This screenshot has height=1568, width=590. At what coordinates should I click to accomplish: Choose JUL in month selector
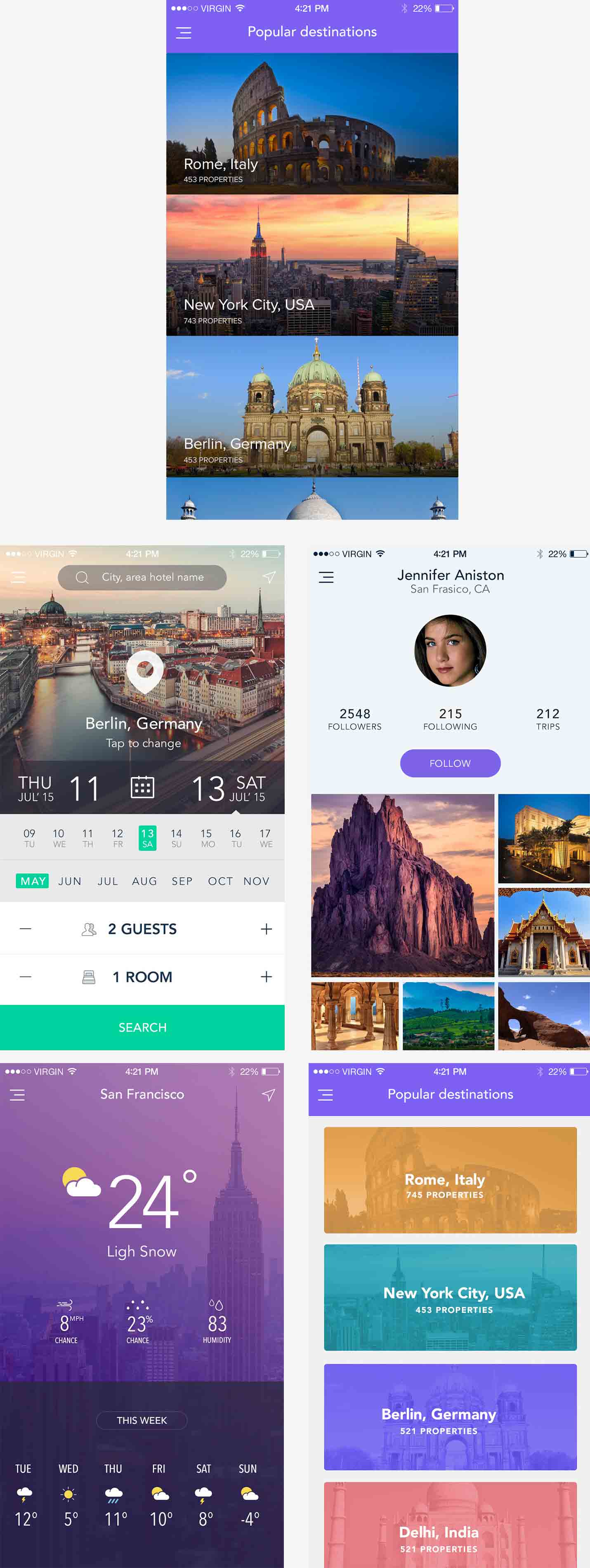coord(108,881)
